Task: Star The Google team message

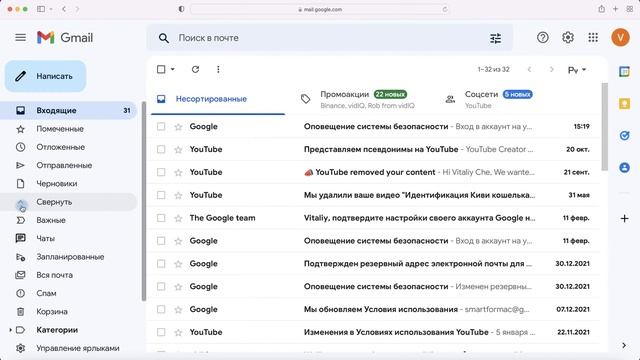Action: click(178, 218)
